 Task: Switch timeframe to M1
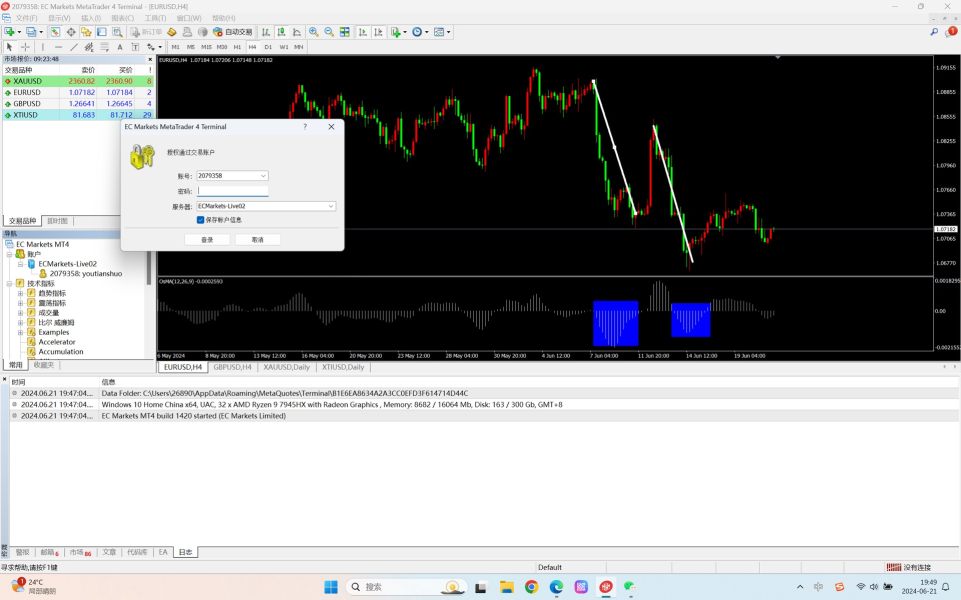tap(176, 47)
